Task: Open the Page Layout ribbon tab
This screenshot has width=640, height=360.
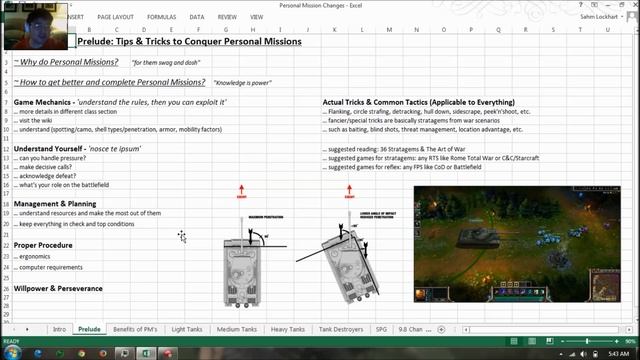Action: point(116,17)
